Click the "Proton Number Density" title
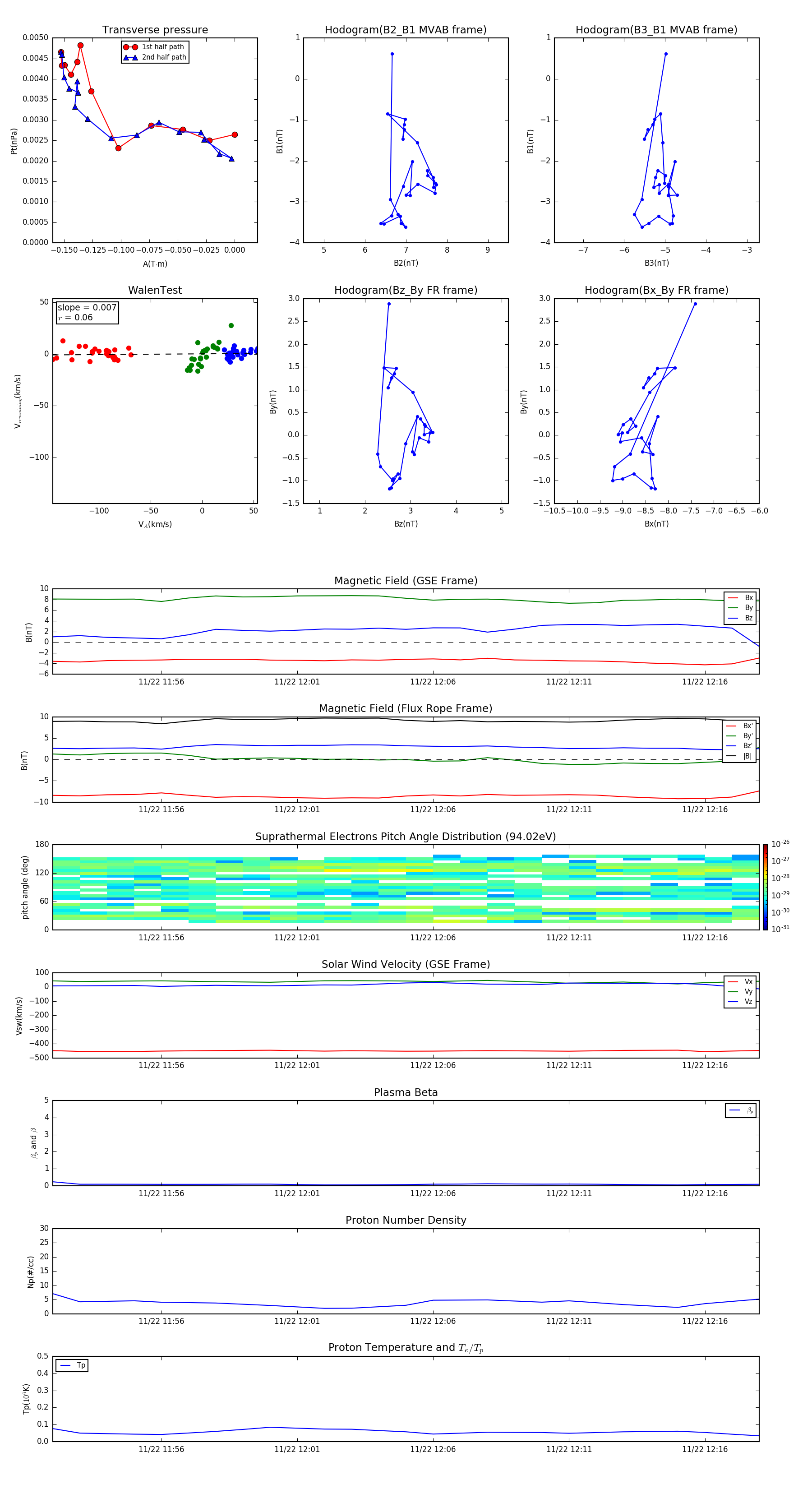 [406, 1220]
